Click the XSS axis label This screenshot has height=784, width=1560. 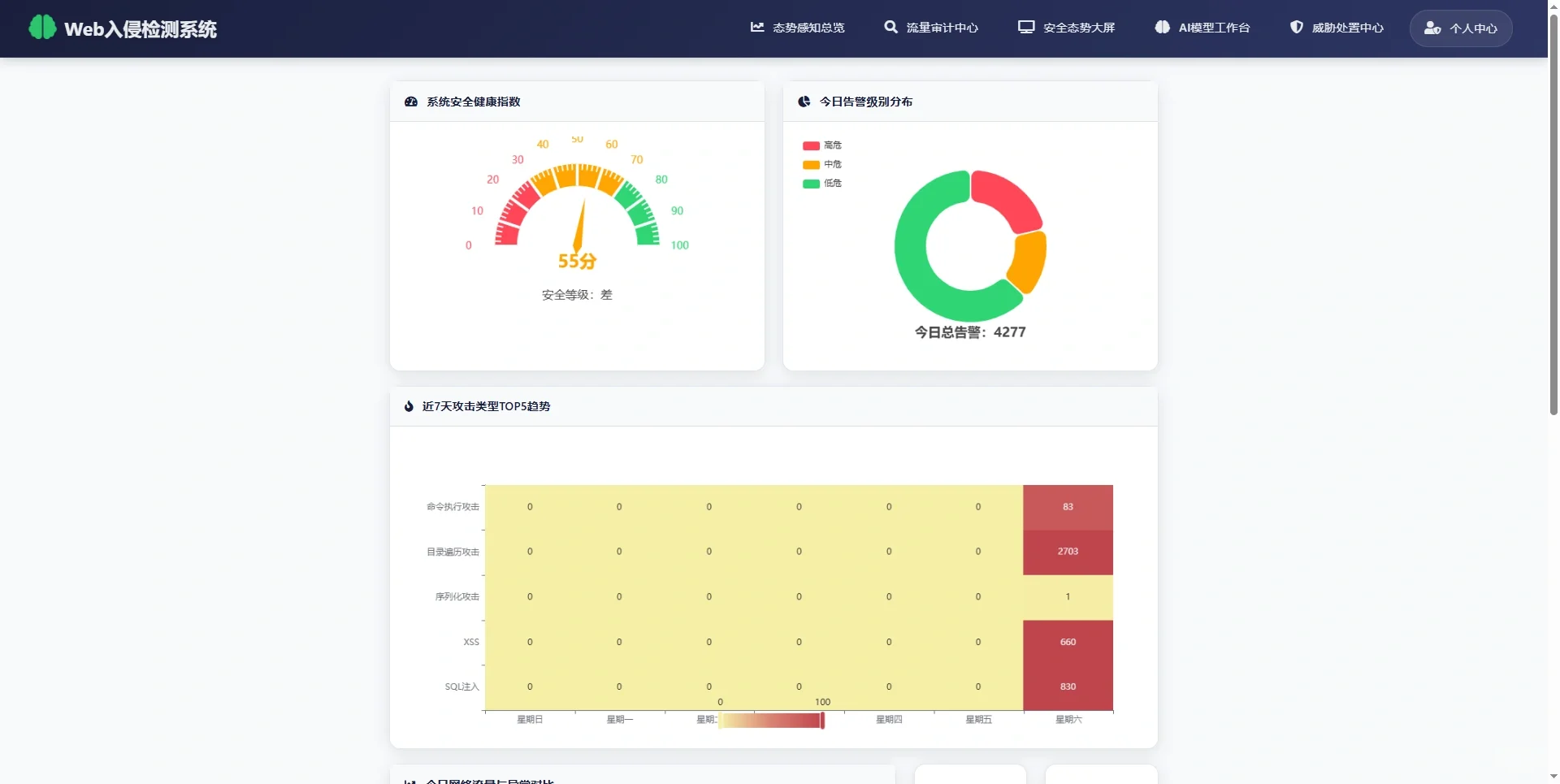coord(471,643)
